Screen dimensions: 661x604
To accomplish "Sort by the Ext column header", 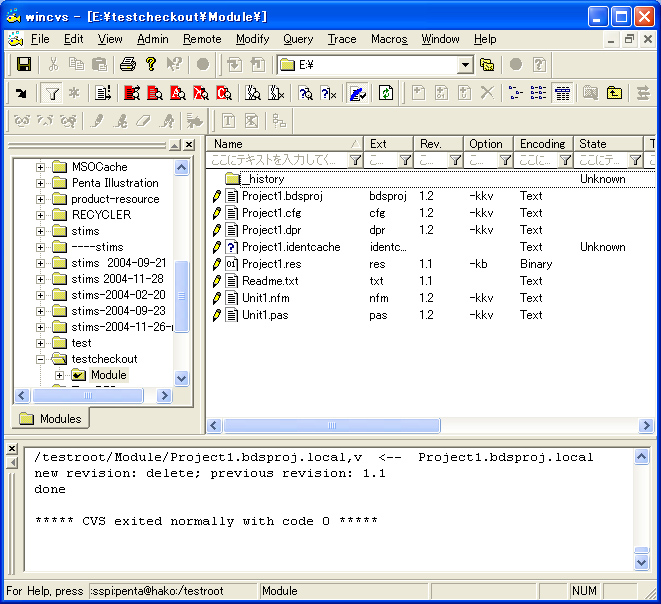I will pyautogui.click(x=388, y=144).
